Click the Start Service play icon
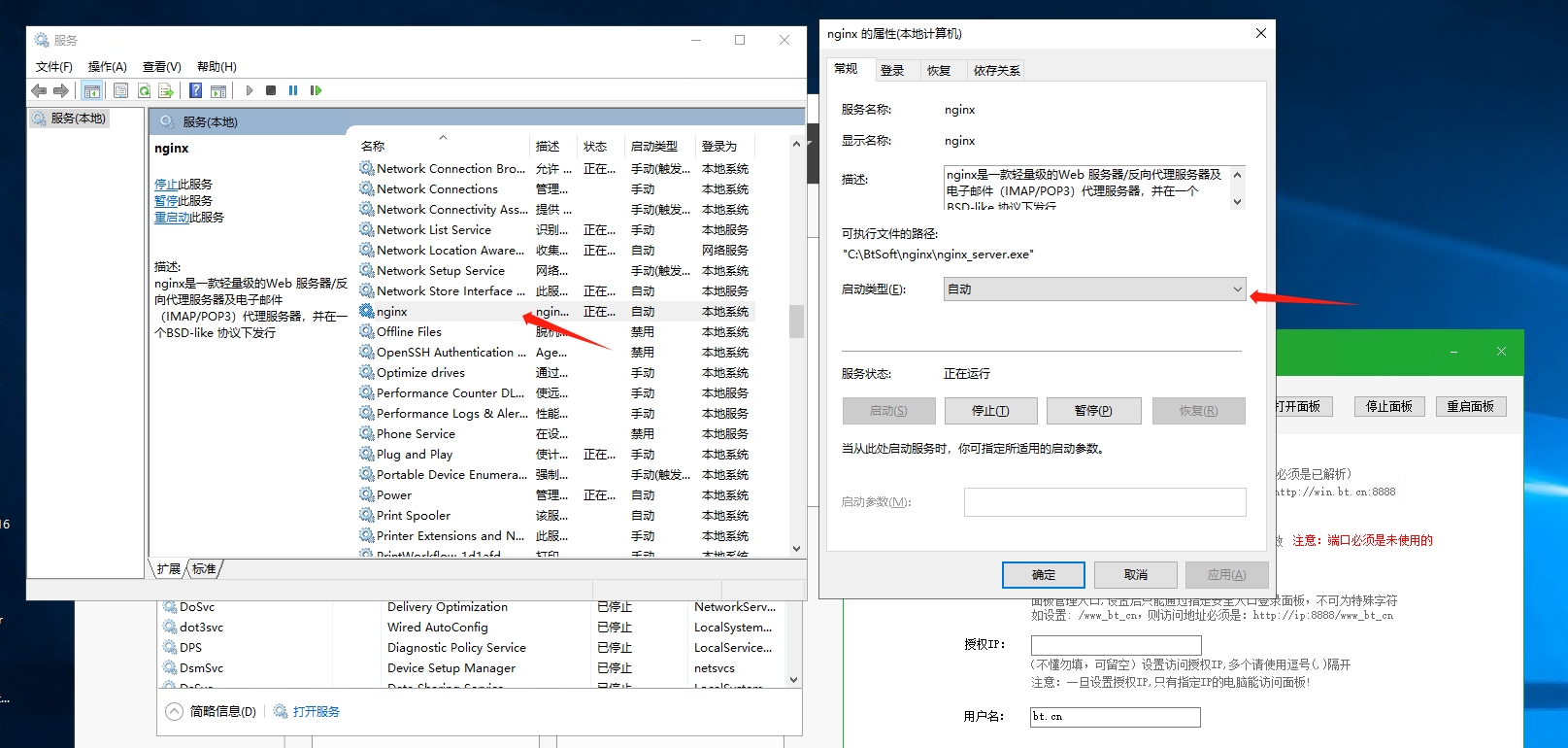Viewport: 1568px width, 748px height. tap(250, 90)
